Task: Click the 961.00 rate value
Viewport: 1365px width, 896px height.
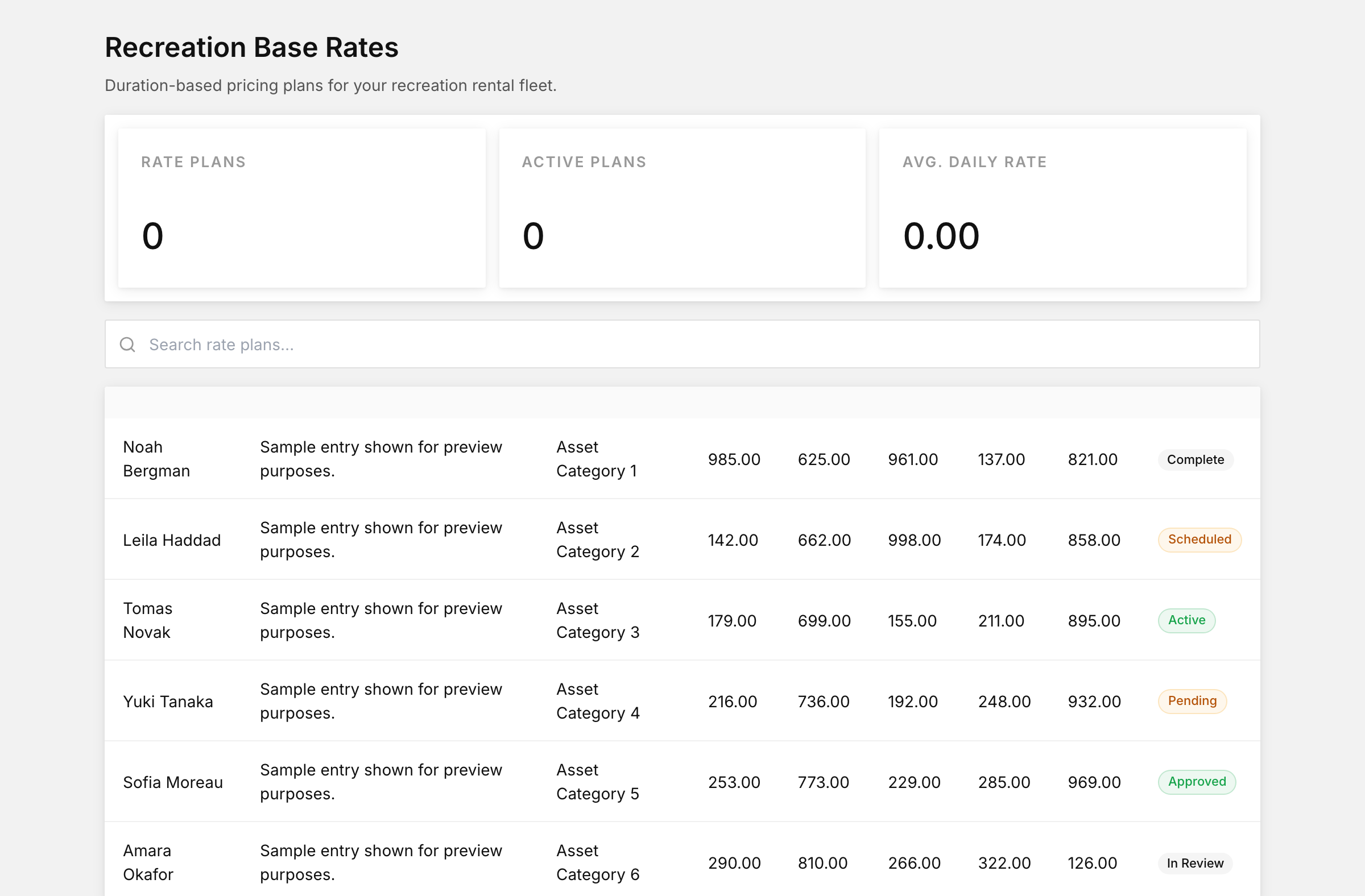Action: 913,460
